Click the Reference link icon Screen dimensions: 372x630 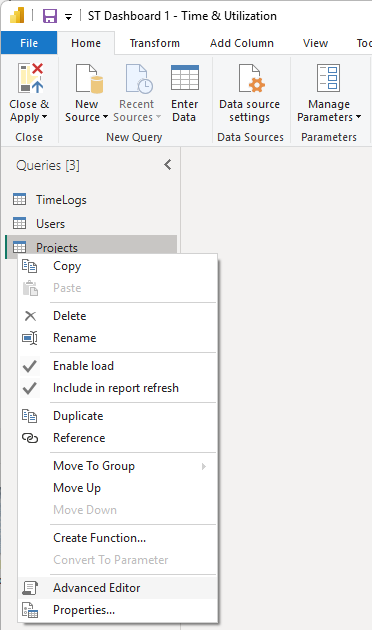pos(30,438)
